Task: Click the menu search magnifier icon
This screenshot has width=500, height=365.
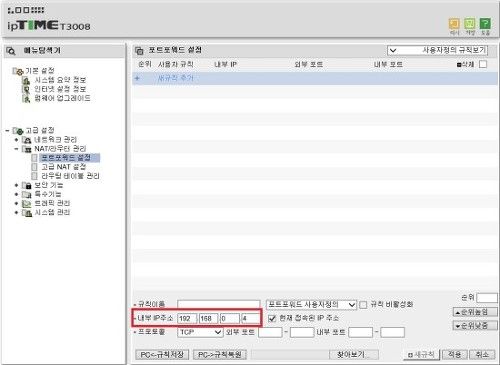Action: pyautogui.click(x=11, y=51)
